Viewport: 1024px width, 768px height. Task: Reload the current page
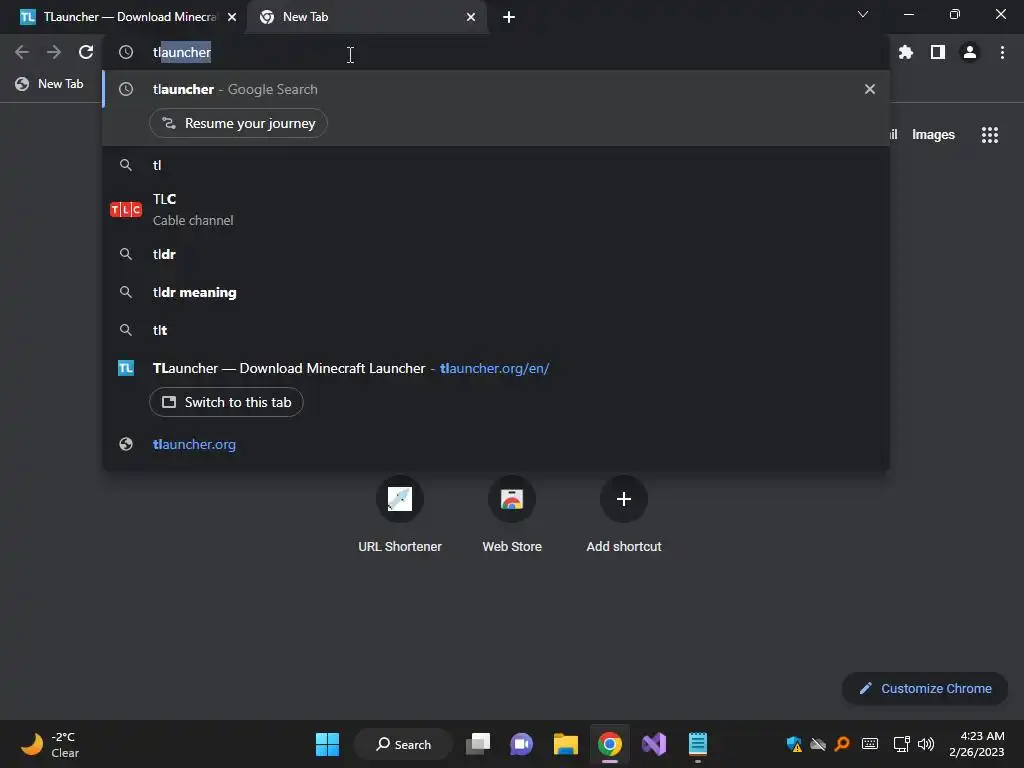(86, 52)
